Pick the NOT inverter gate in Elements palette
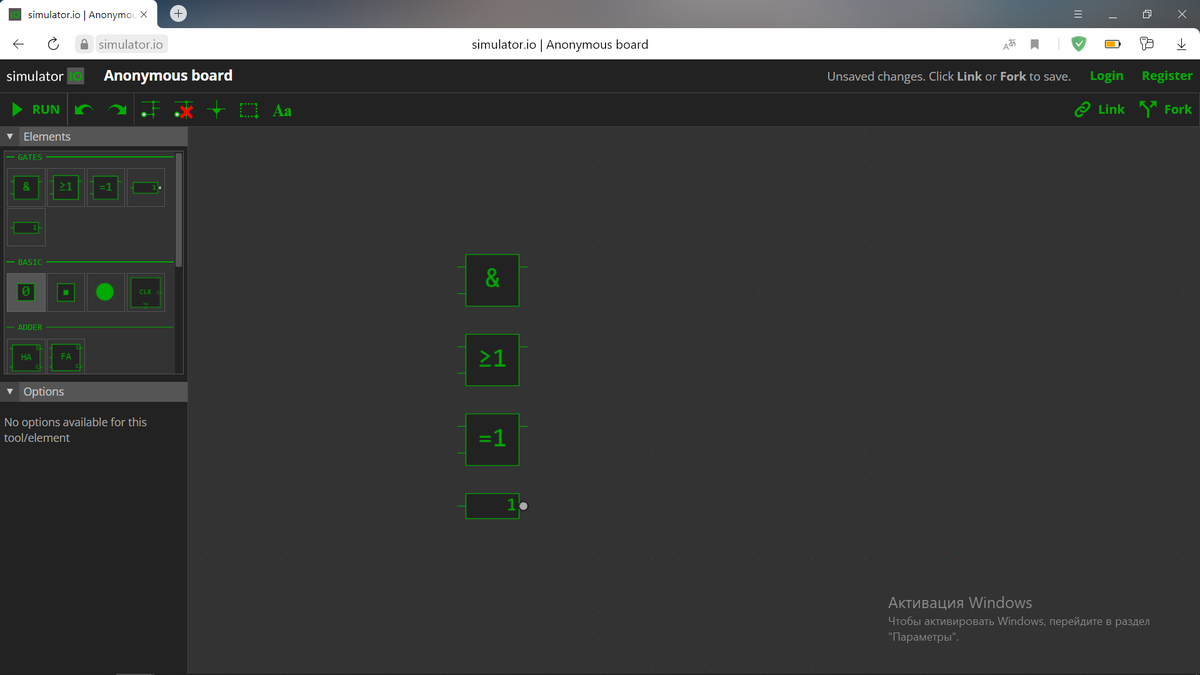 146,187
